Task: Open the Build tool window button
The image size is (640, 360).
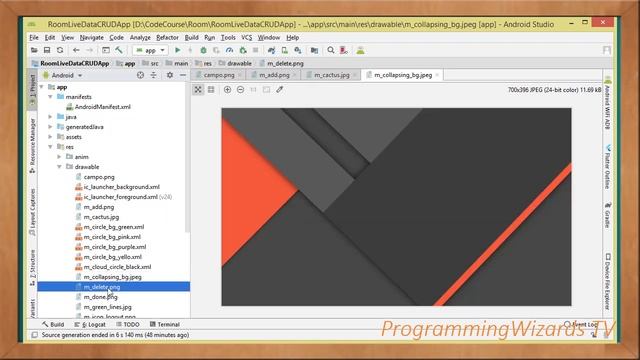Action: [53, 324]
